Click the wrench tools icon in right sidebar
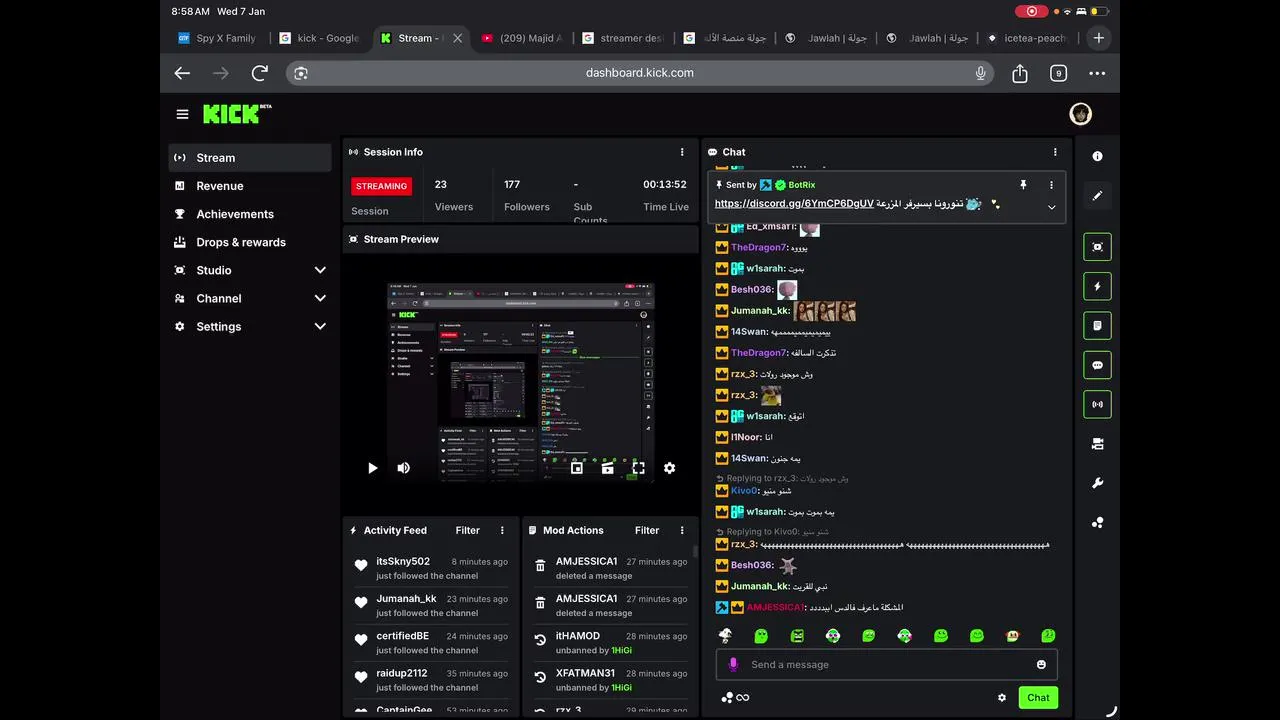The height and width of the screenshot is (720, 1280). coord(1097,484)
